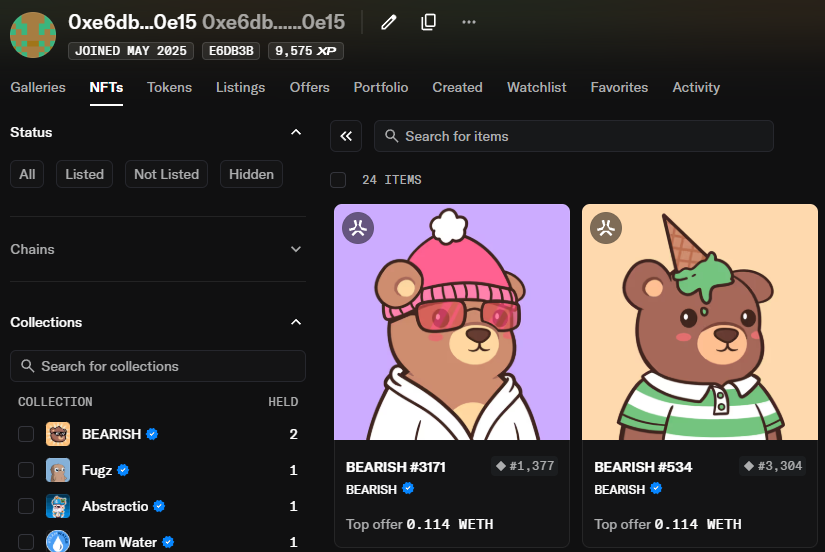Viewport: 825px width, 552px height.
Task: Open the Portfolio tab
Action: [x=381, y=87]
